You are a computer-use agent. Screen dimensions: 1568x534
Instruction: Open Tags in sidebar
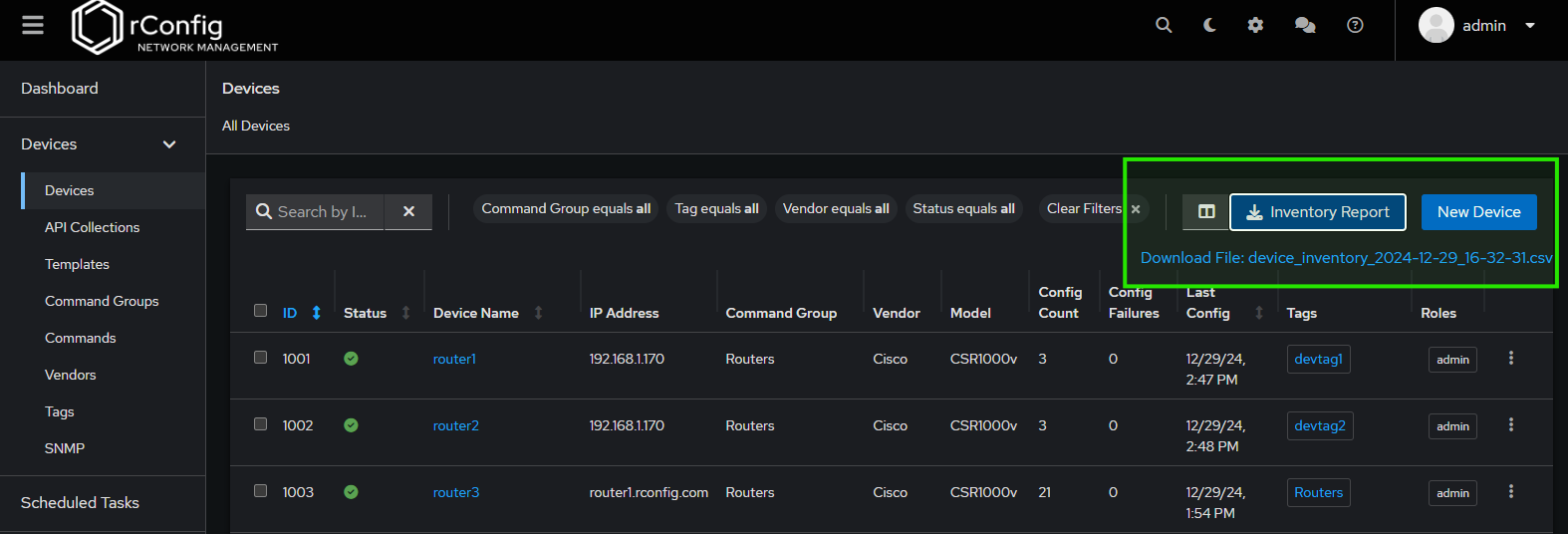(59, 411)
